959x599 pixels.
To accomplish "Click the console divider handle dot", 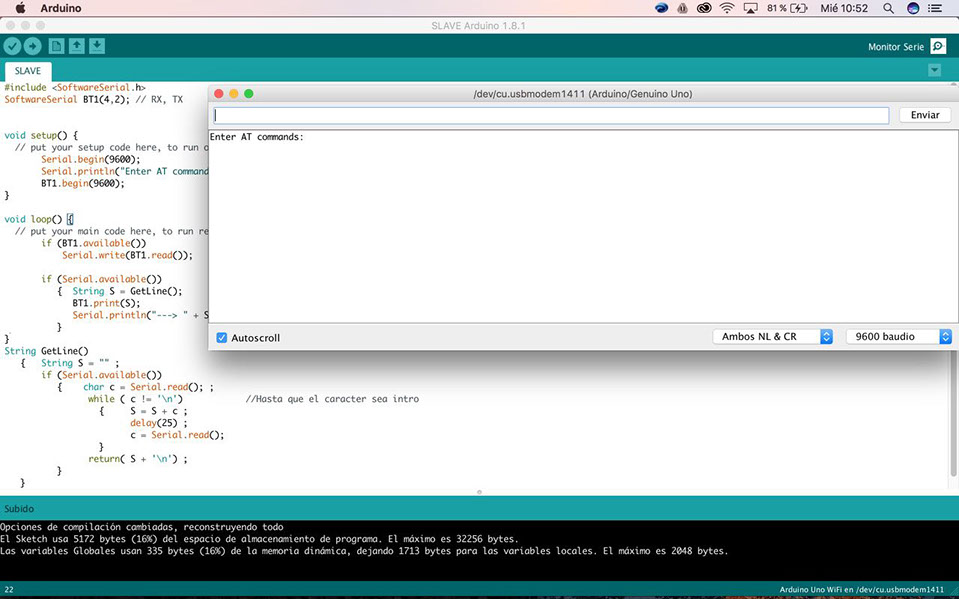I will click(x=480, y=492).
